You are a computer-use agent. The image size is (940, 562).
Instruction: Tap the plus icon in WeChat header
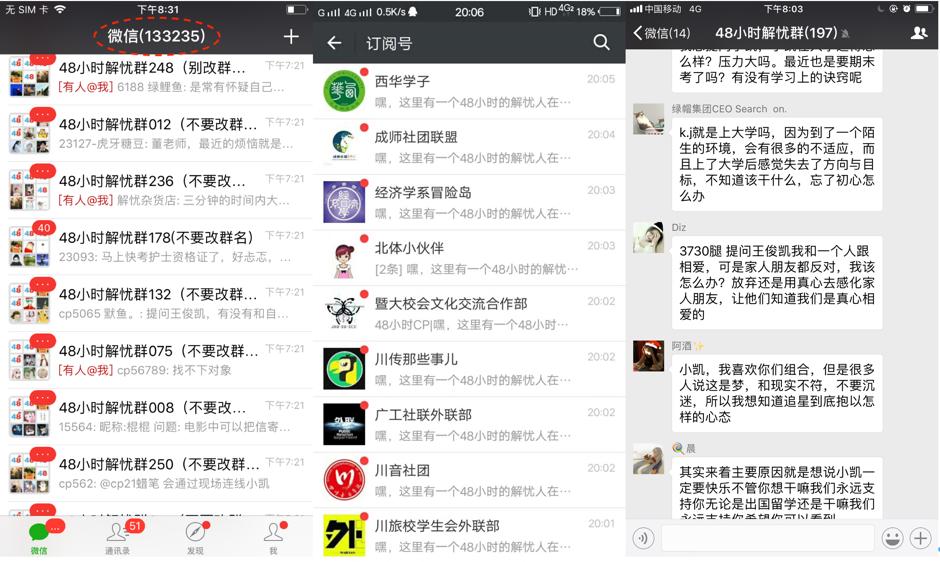(x=291, y=37)
